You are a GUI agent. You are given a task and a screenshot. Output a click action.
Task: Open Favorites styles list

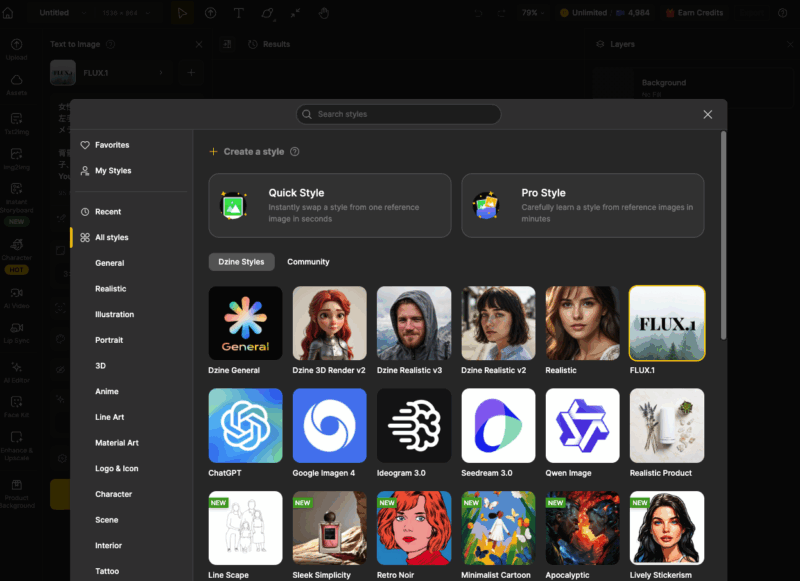105,145
